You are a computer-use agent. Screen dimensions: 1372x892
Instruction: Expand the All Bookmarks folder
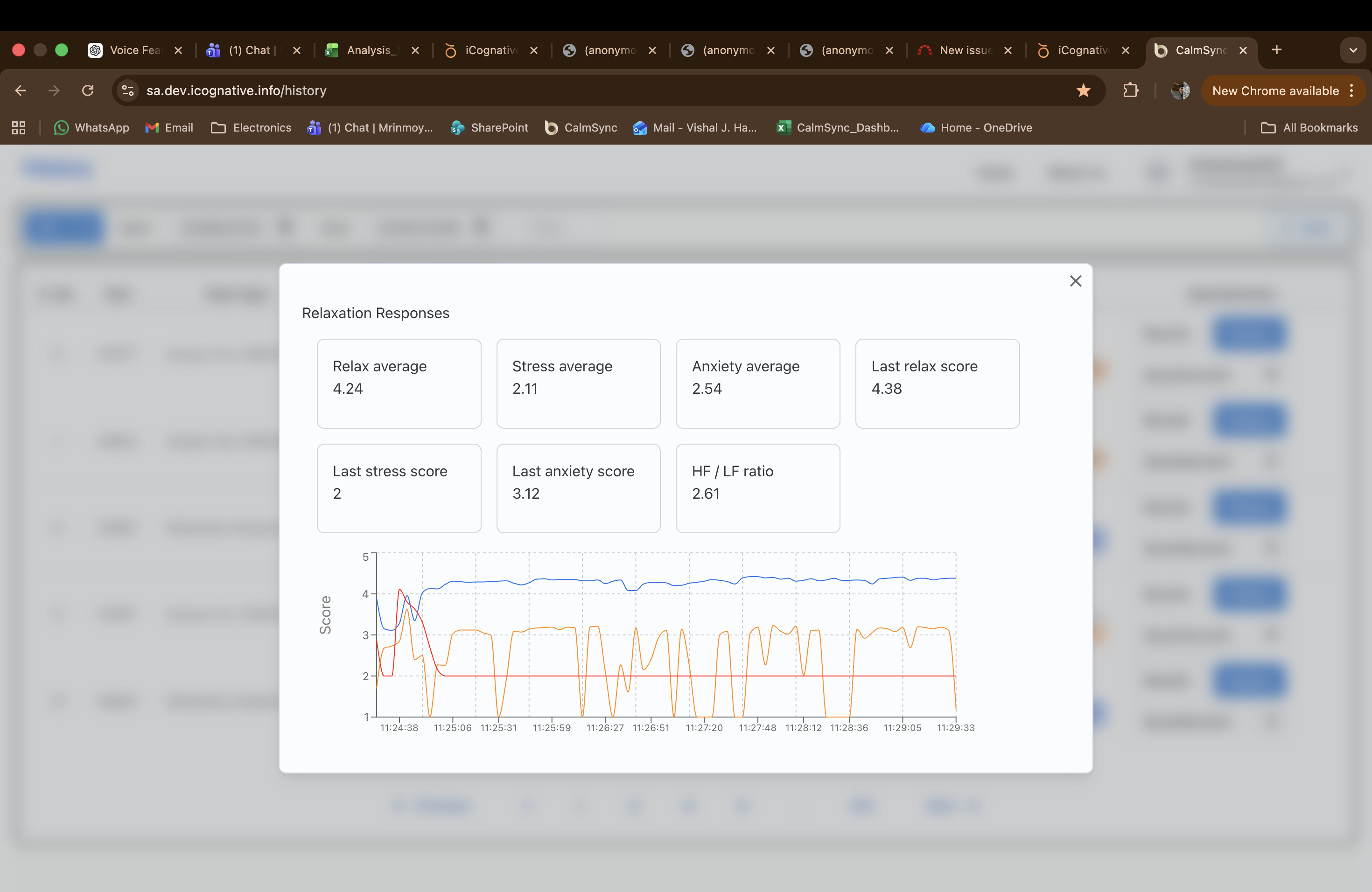tap(1309, 128)
